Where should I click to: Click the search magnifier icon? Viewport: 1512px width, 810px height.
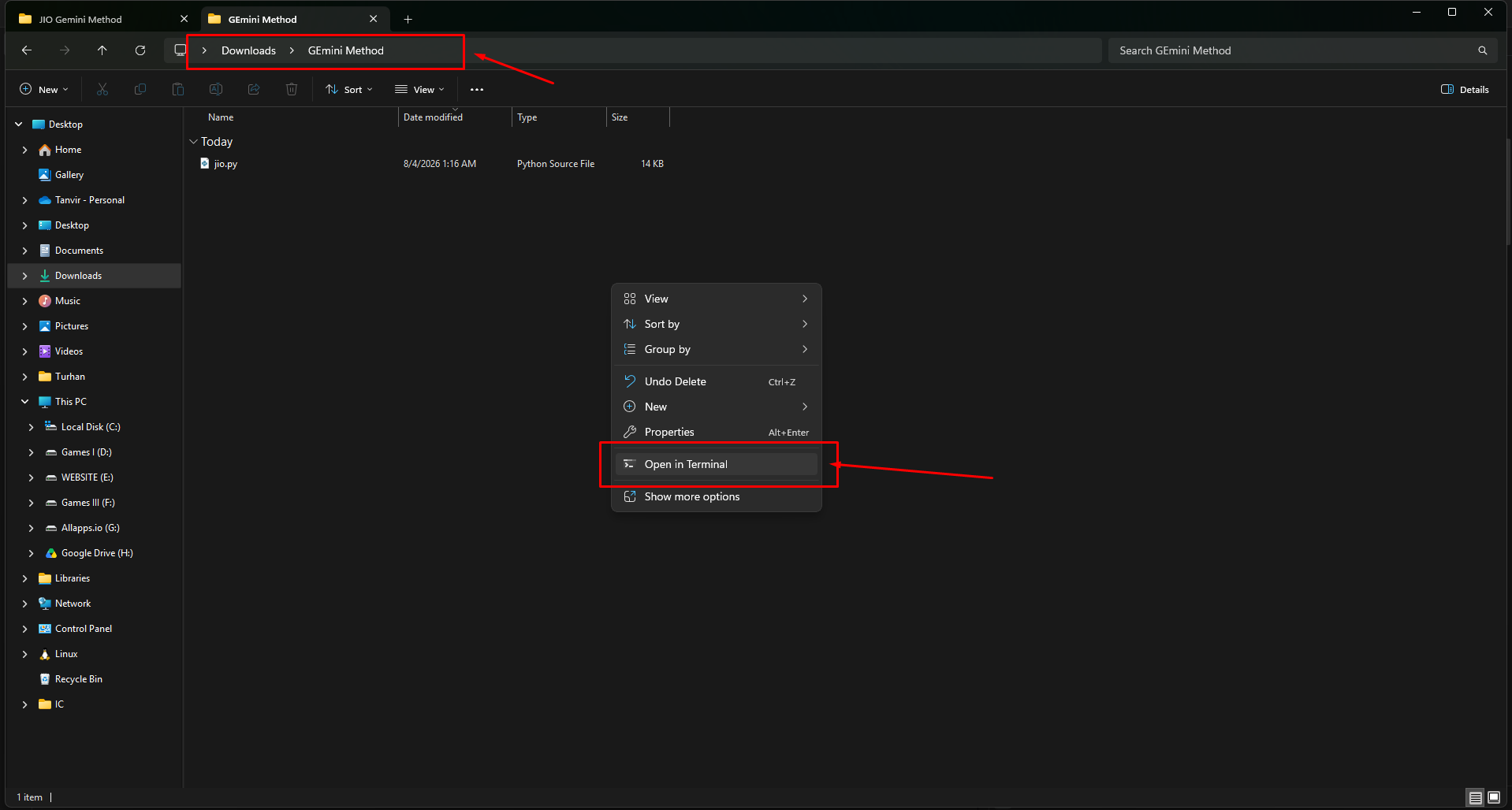point(1482,50)
